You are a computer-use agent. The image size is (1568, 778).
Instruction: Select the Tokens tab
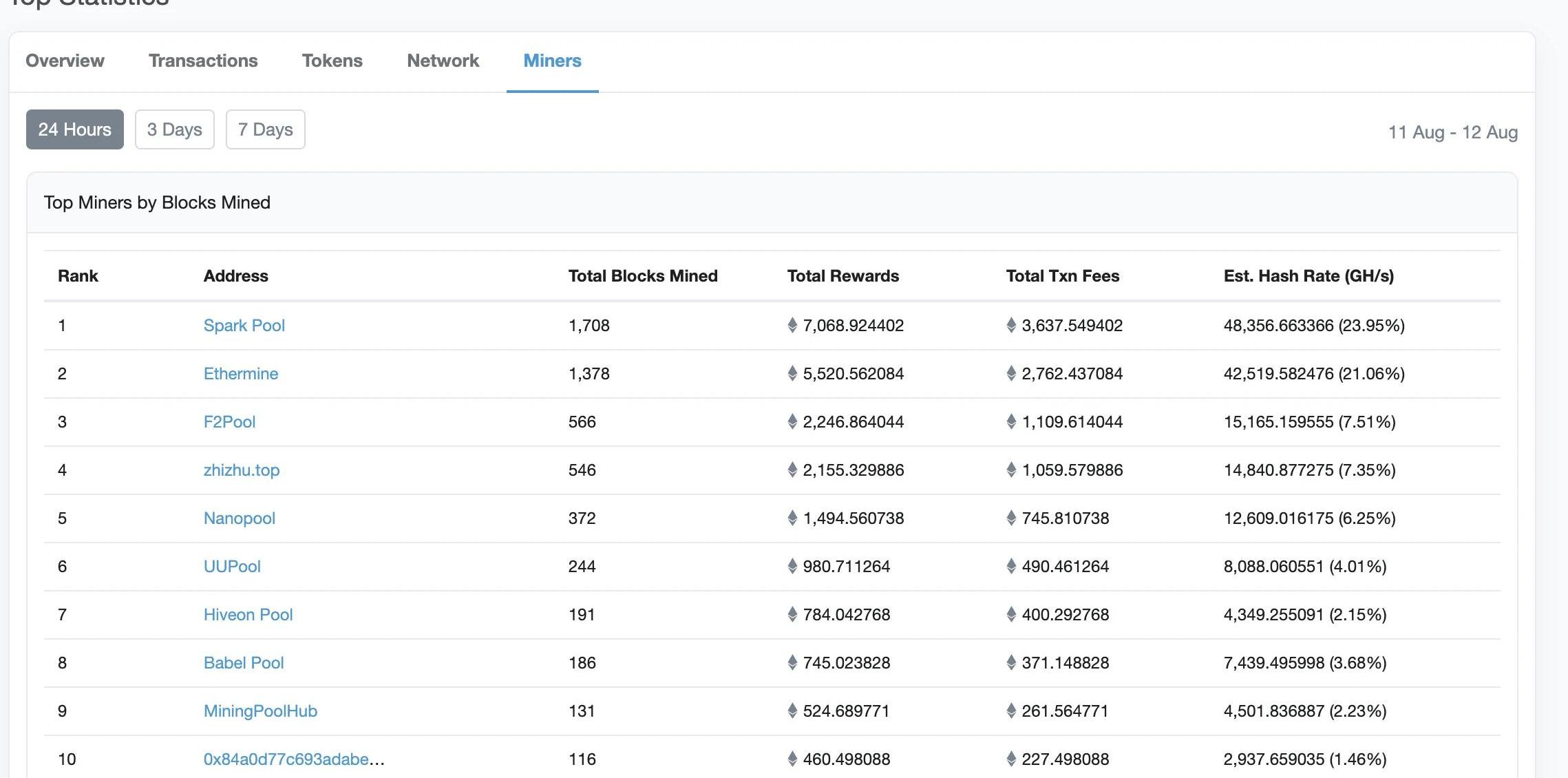pyautogui.click(x=332, y=61)
